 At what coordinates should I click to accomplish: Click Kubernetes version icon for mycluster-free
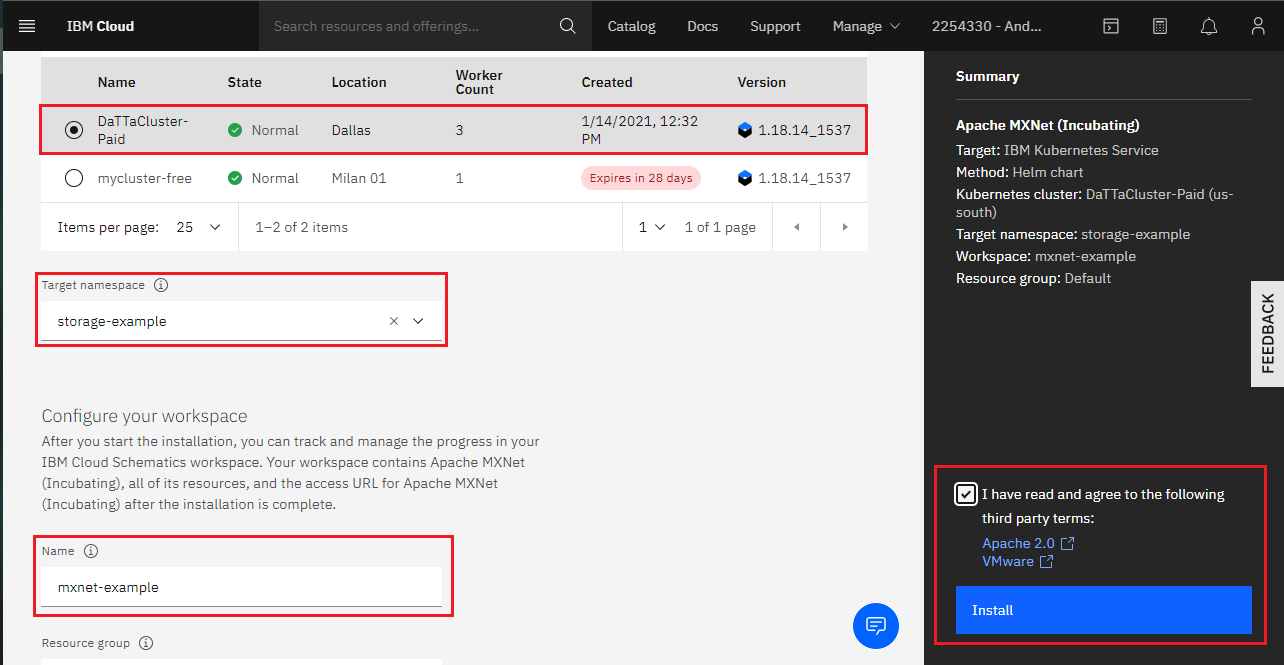[x=745, y=178]
